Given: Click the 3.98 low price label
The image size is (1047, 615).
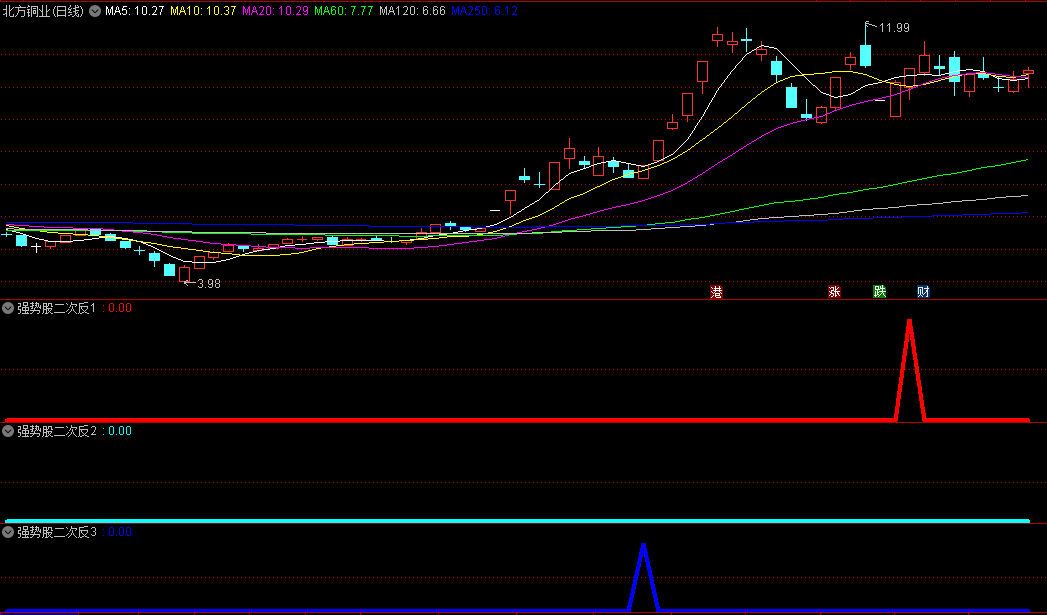Looking at the screenshot, I should point(209,283).
